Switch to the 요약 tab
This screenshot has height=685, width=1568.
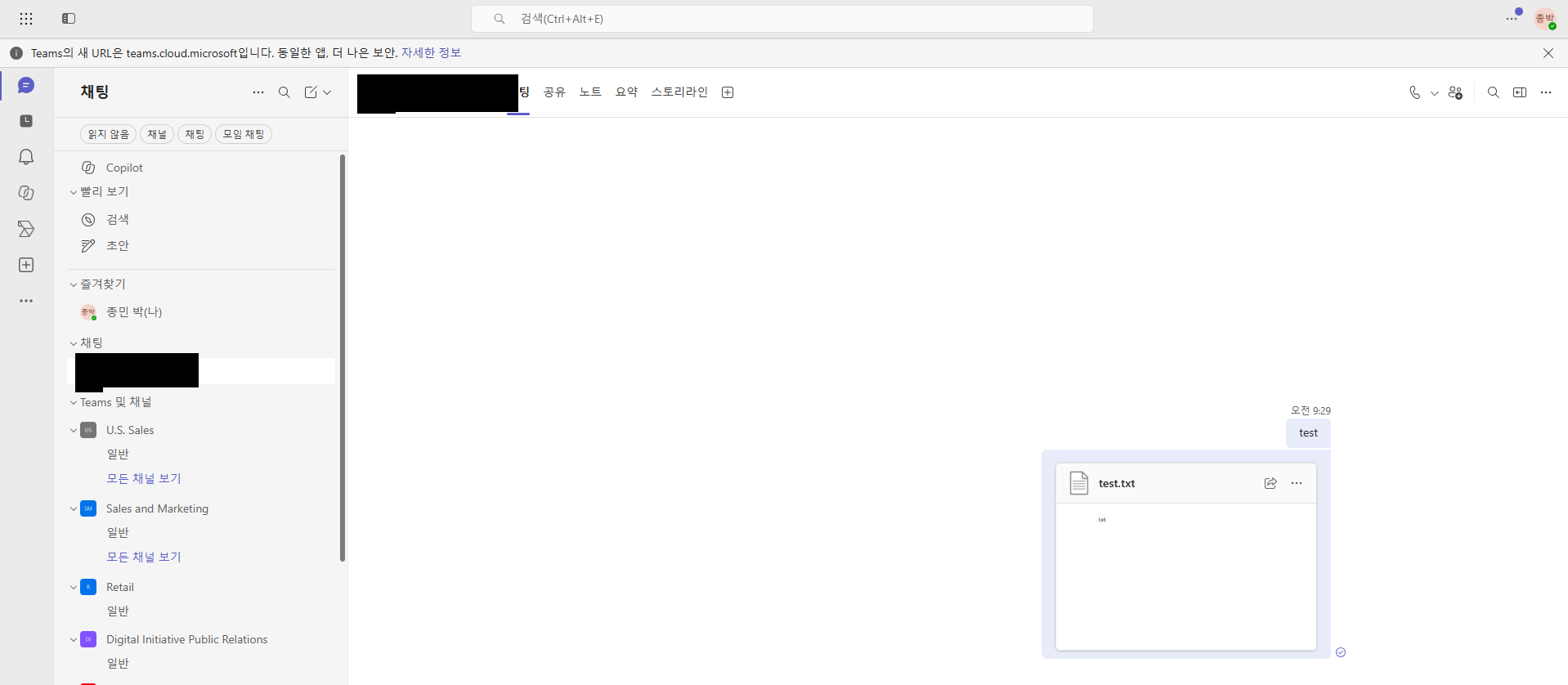[x=626, y=92]
